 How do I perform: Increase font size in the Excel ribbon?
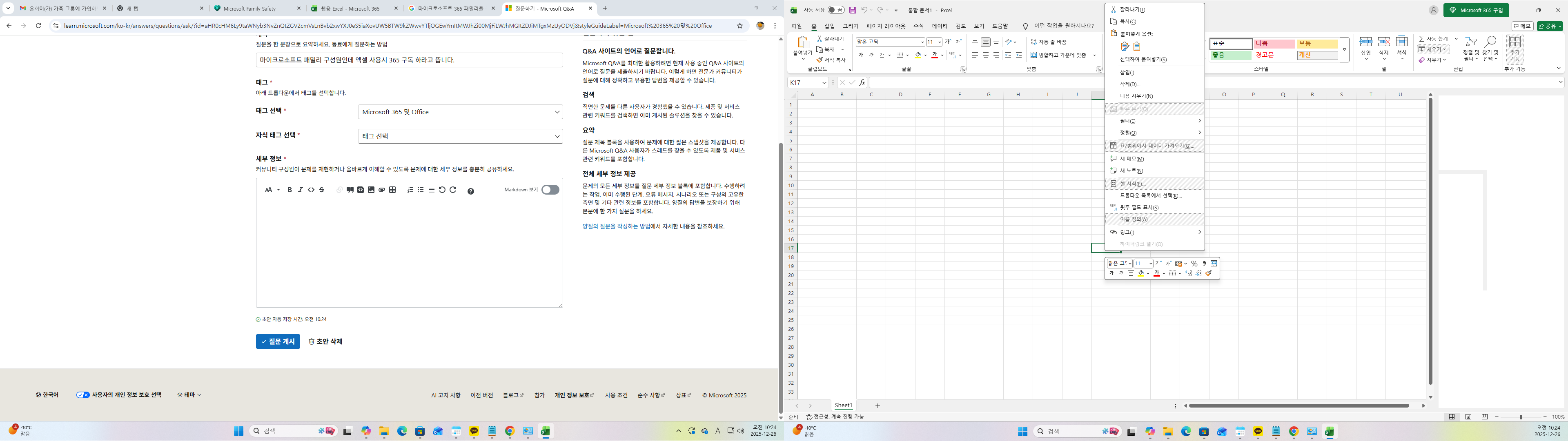[x=948, y=42]
